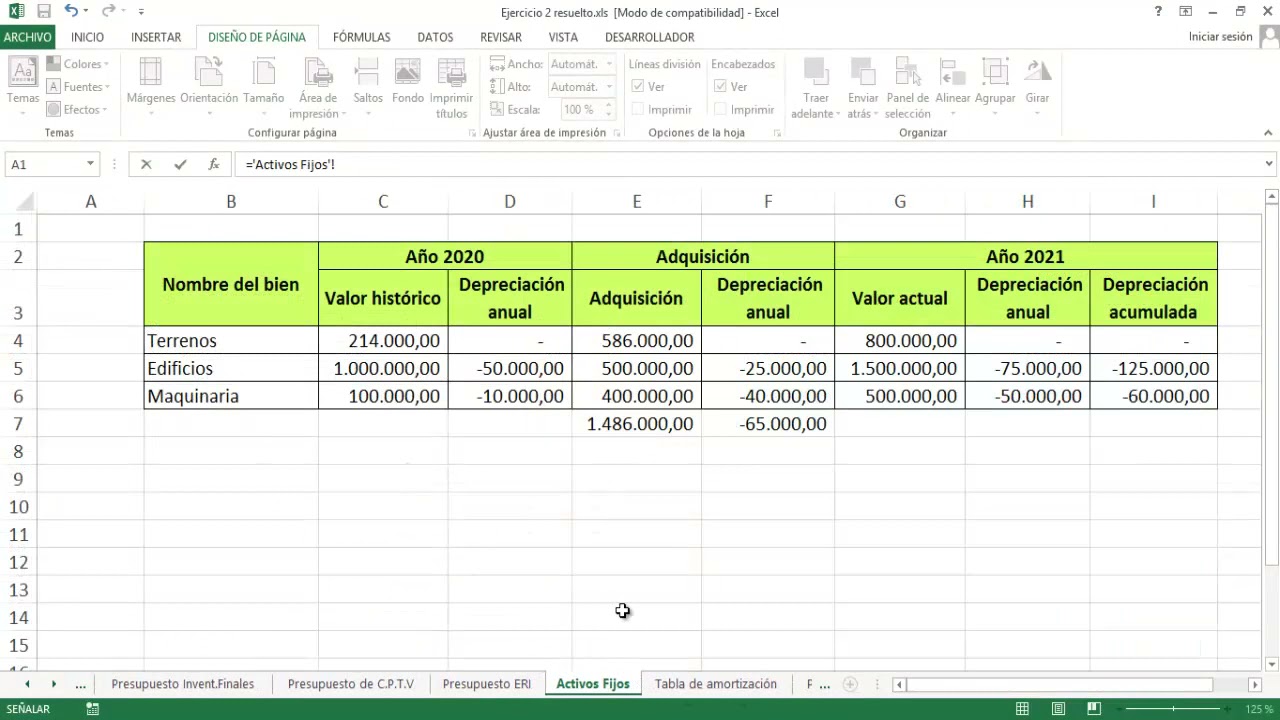Screen dimensions: 1280x720
Task: Switch to the FÓRMULAS ribbon tab
Action: [361, 37]
